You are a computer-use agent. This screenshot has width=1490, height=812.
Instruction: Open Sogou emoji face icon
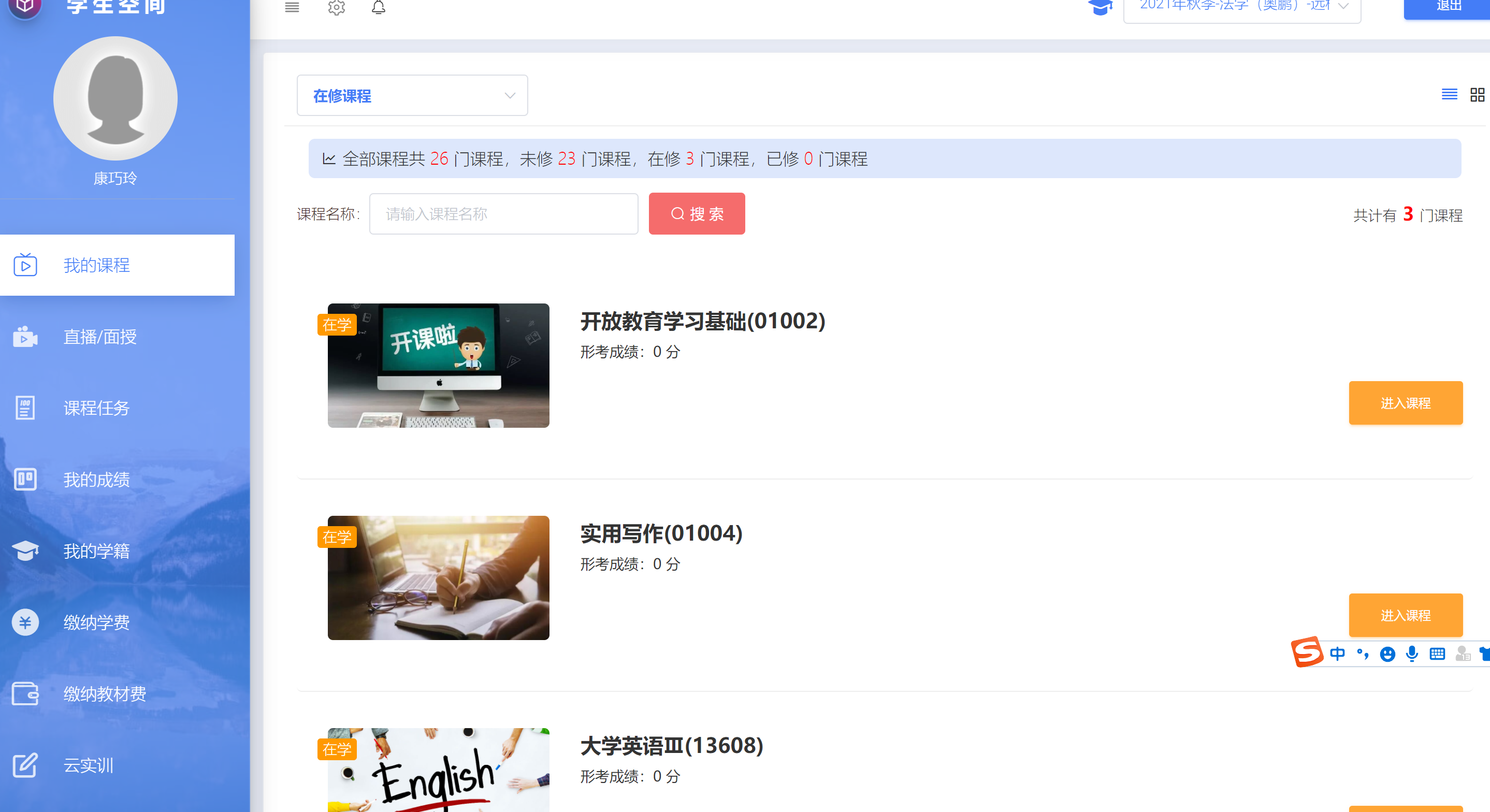pyautogui.click(x=1387, y=654)
